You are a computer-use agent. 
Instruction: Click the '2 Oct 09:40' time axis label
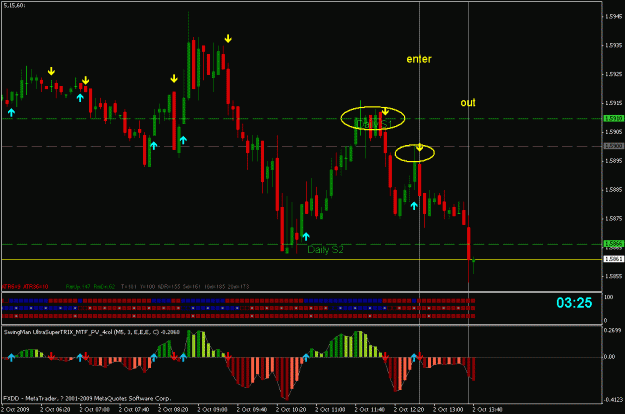(x=252, y=409)
